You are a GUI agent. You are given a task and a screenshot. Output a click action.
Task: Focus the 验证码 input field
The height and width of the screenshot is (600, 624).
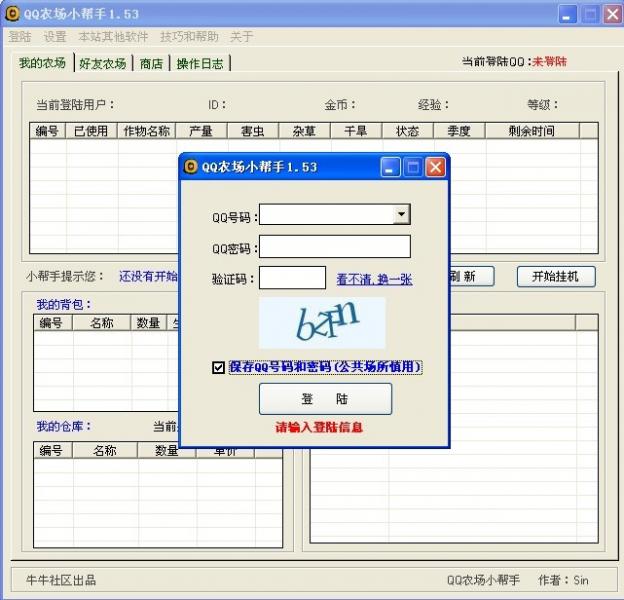pos(292,277)
